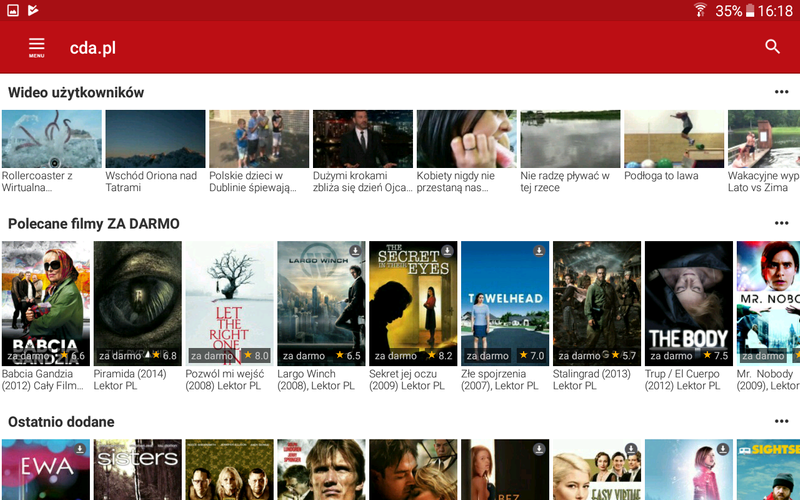Open Piramida (2014) movie poster
The width and height of the screenshot is (800, 500).
click(x=138, y=303)
